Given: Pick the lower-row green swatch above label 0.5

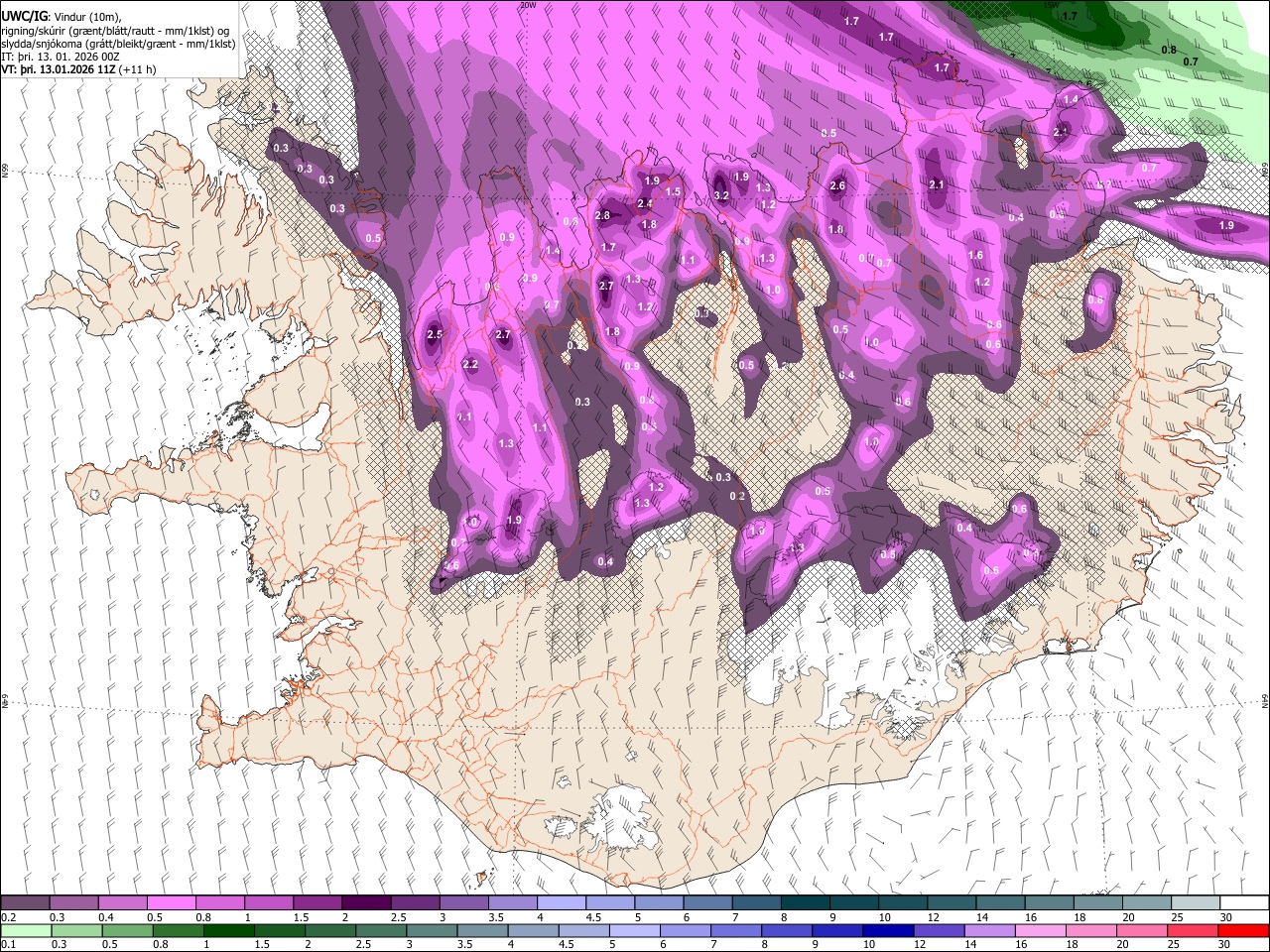Looking at the screenshot, I should coord(128,930).
